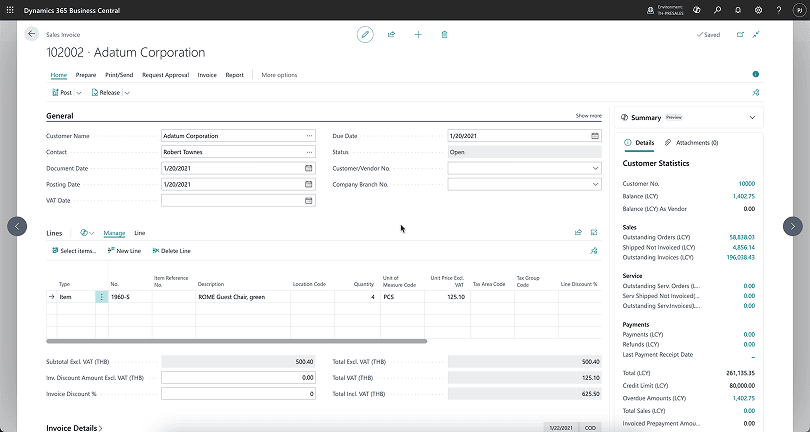Expand Lines section to full view icon
This screenshot has width=810, height=432.
click(594, 233)
